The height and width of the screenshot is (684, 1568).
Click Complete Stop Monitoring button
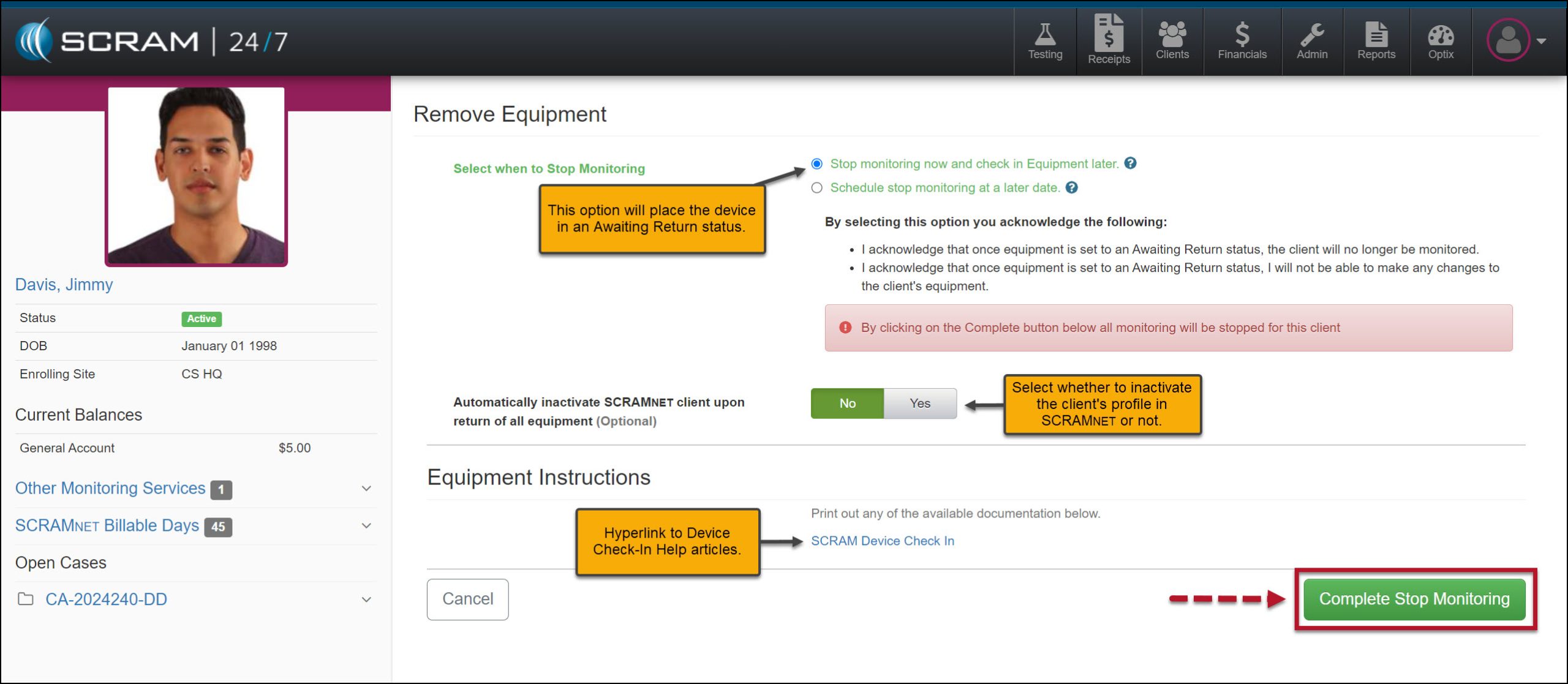click(x=1414, y=599)
